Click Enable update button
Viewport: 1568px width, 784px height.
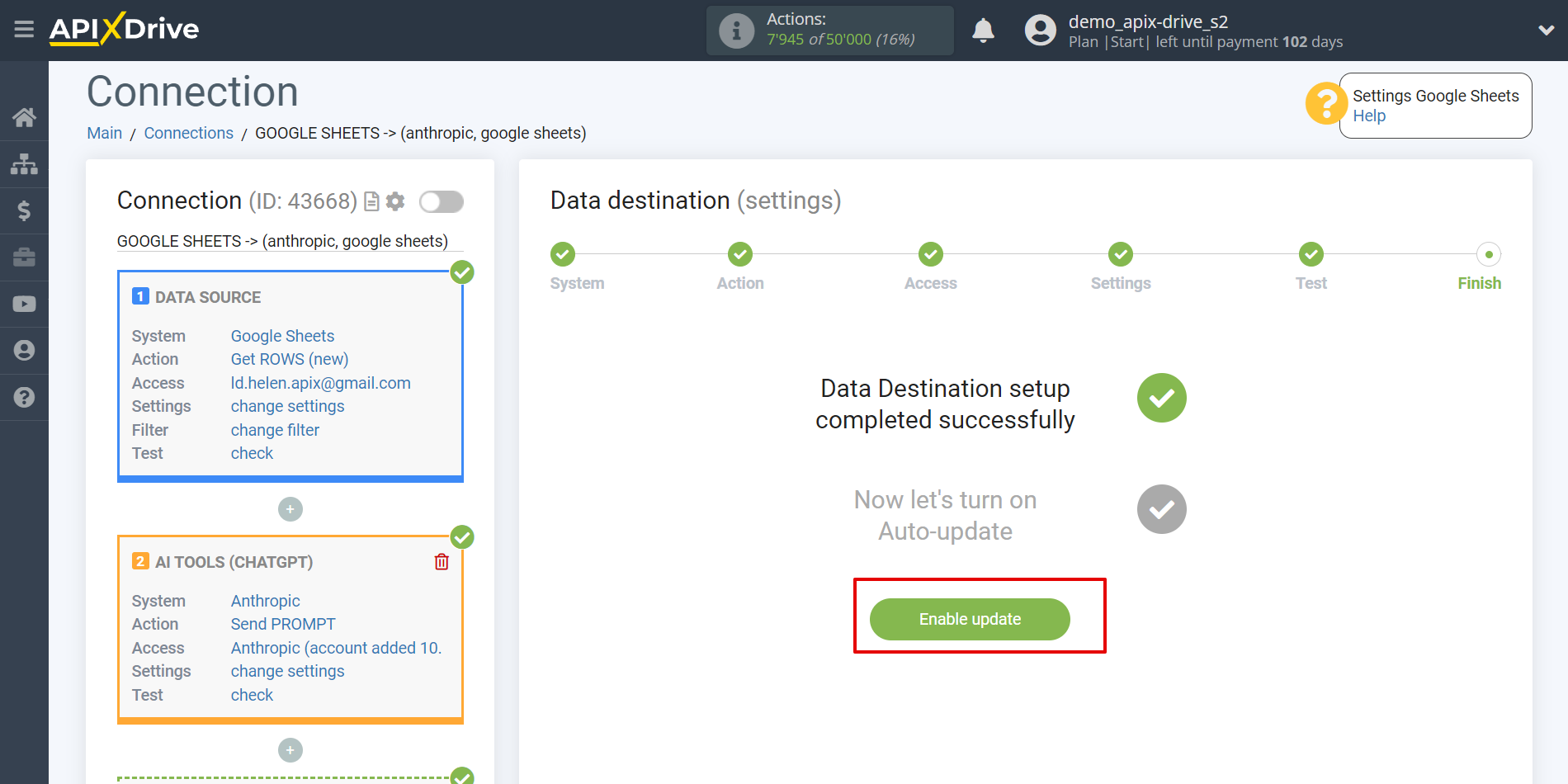click(x=970, y=619)
